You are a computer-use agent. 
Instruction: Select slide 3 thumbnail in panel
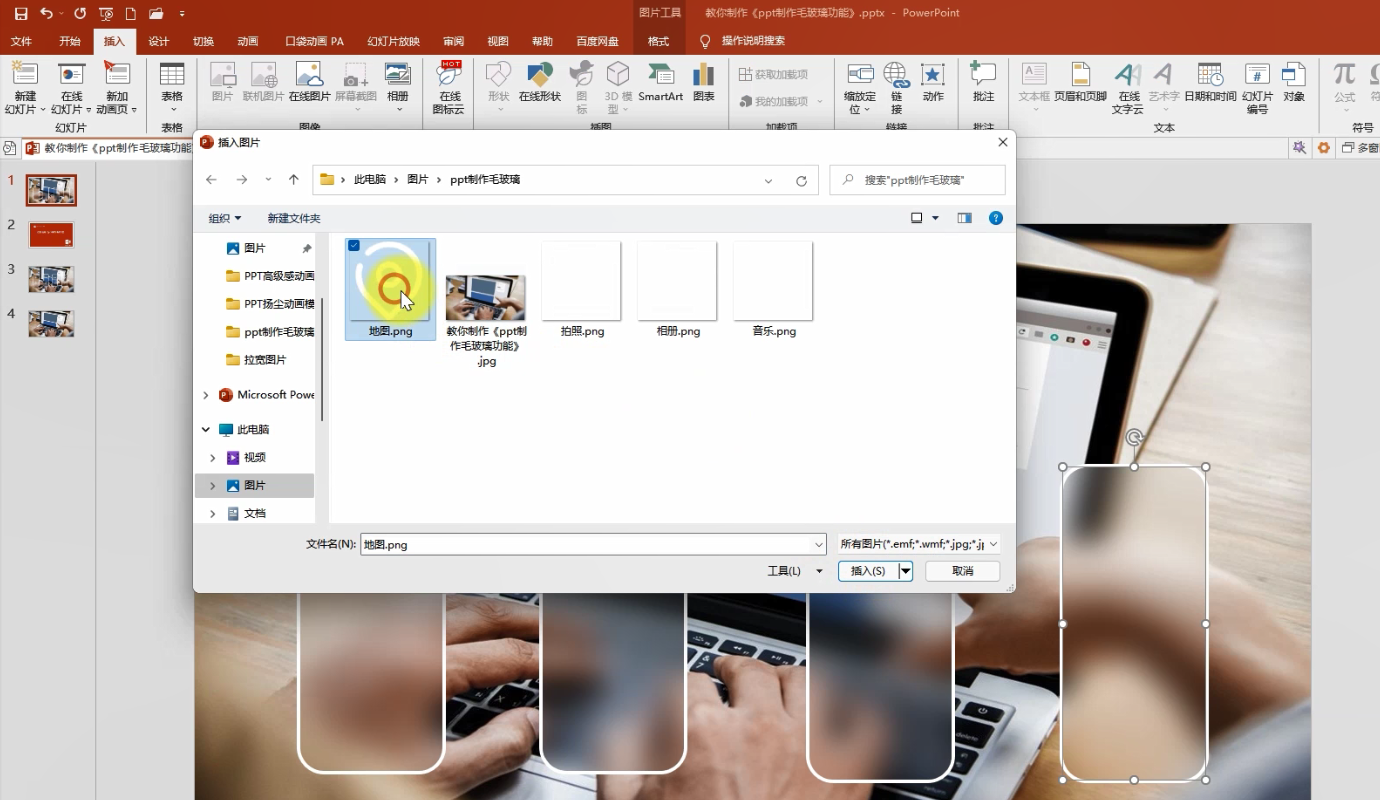(x=51, y=279)
